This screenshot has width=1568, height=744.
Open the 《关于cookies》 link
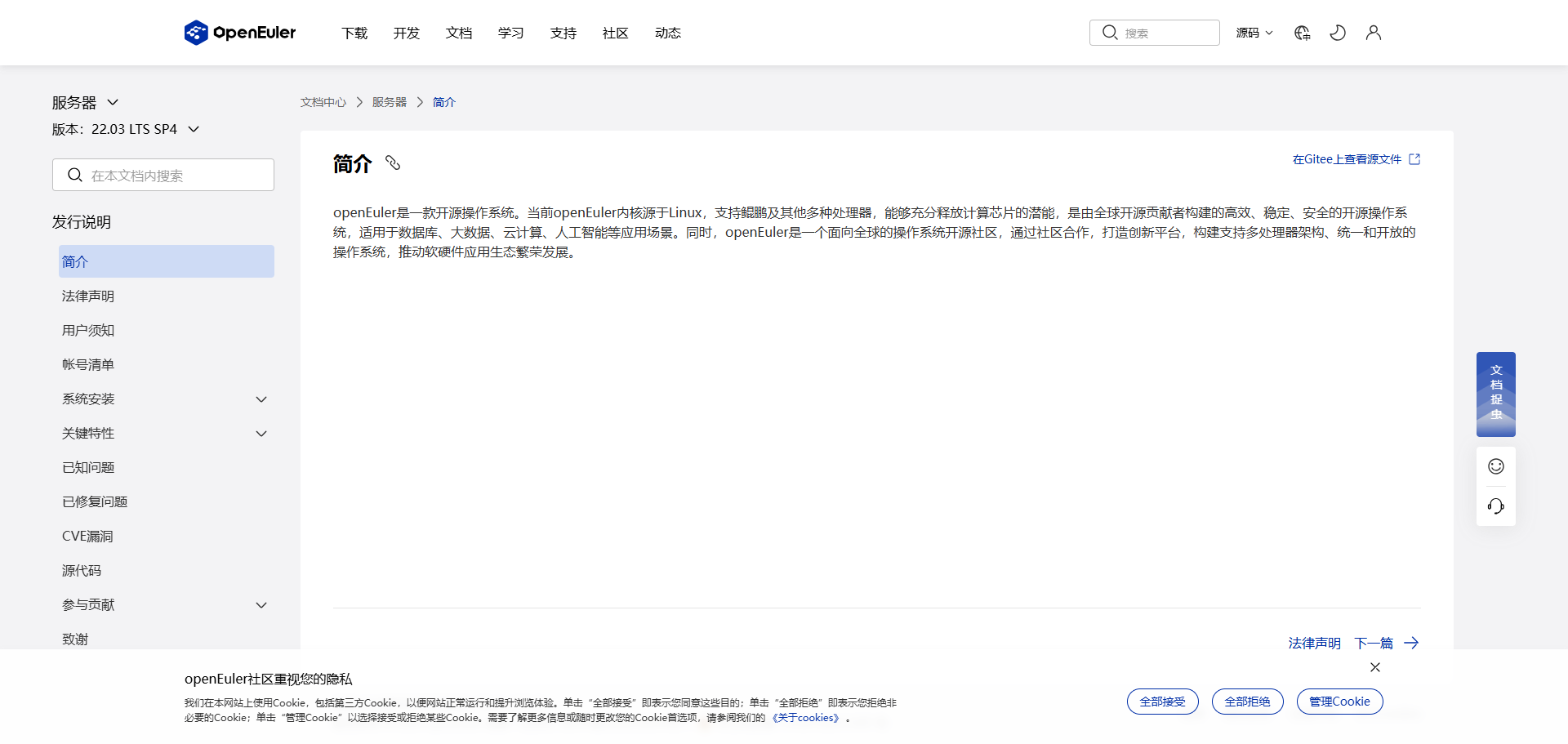[x=806, y=718]
